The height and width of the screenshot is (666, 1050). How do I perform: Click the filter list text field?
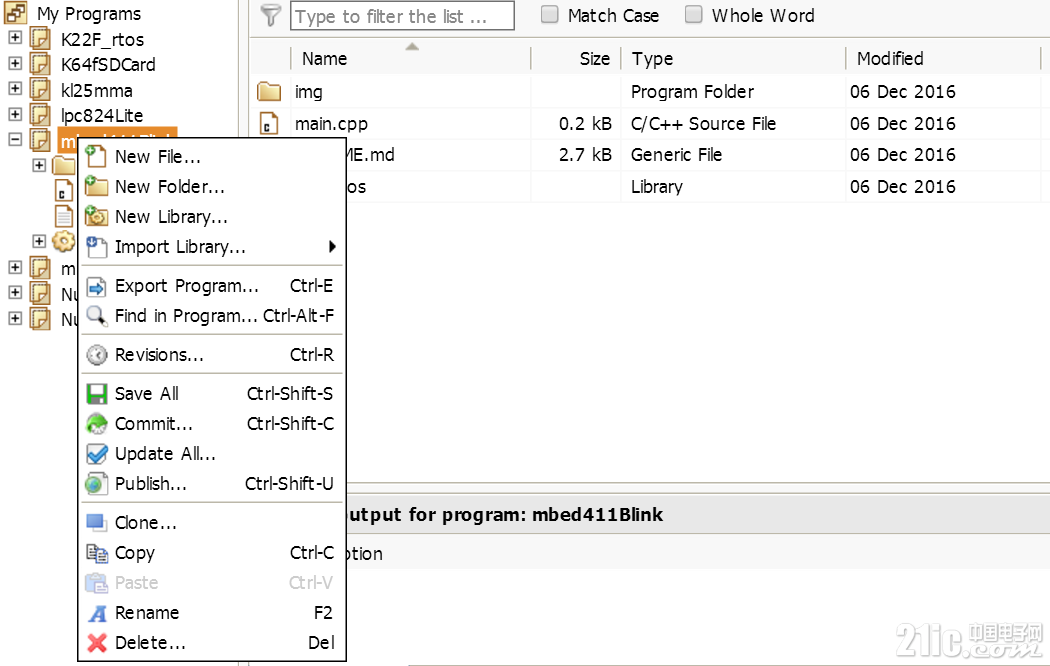(x=402, y=15)
